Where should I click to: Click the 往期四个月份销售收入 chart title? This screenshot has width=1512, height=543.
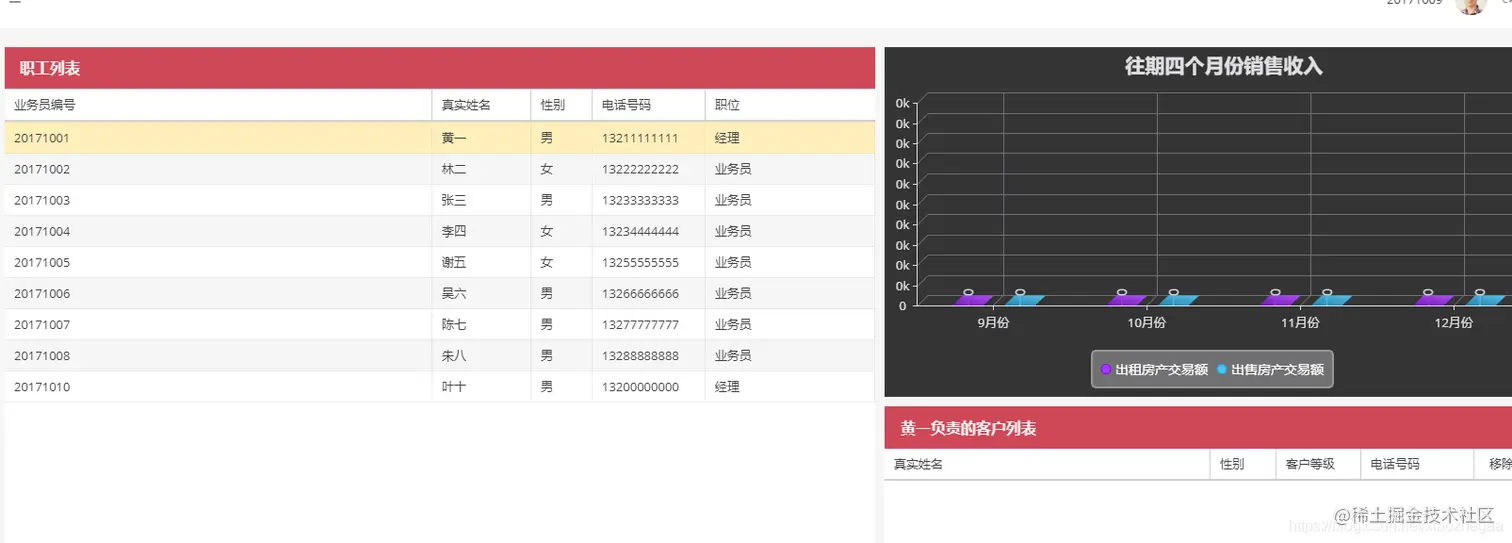tap(1223, 67)
